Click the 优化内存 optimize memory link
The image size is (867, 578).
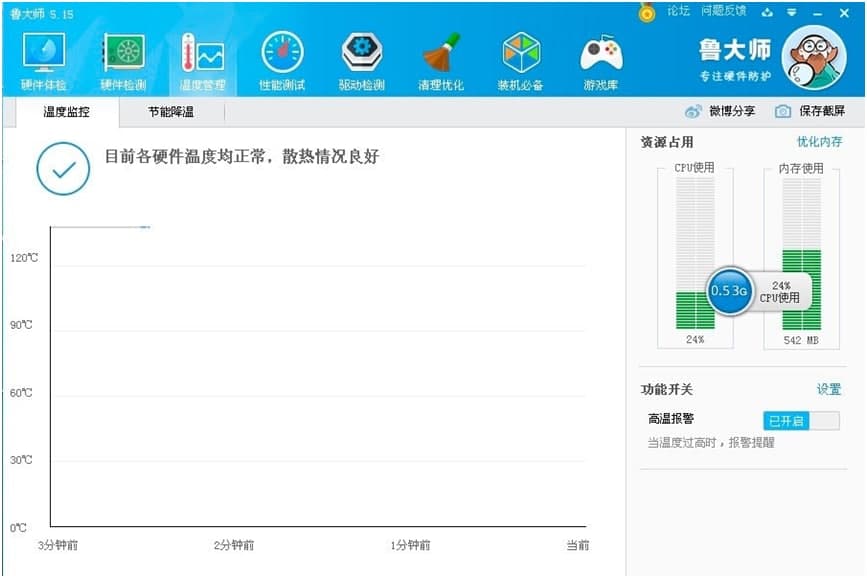[x=819, y=142]
